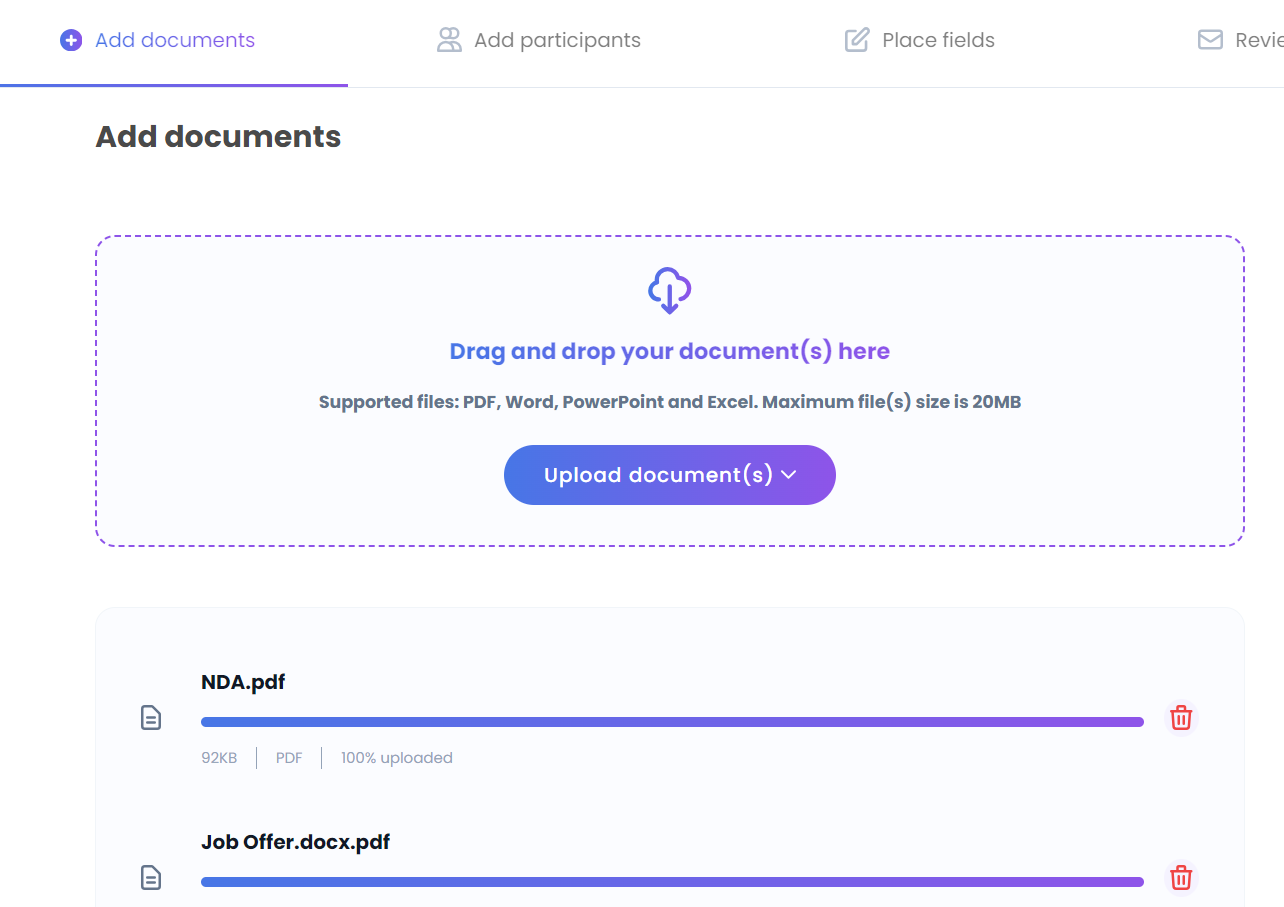Open the Upload document(s) button
This screenshot has width=1284, height=907.
pyautogui.click(x=670, y=475)
